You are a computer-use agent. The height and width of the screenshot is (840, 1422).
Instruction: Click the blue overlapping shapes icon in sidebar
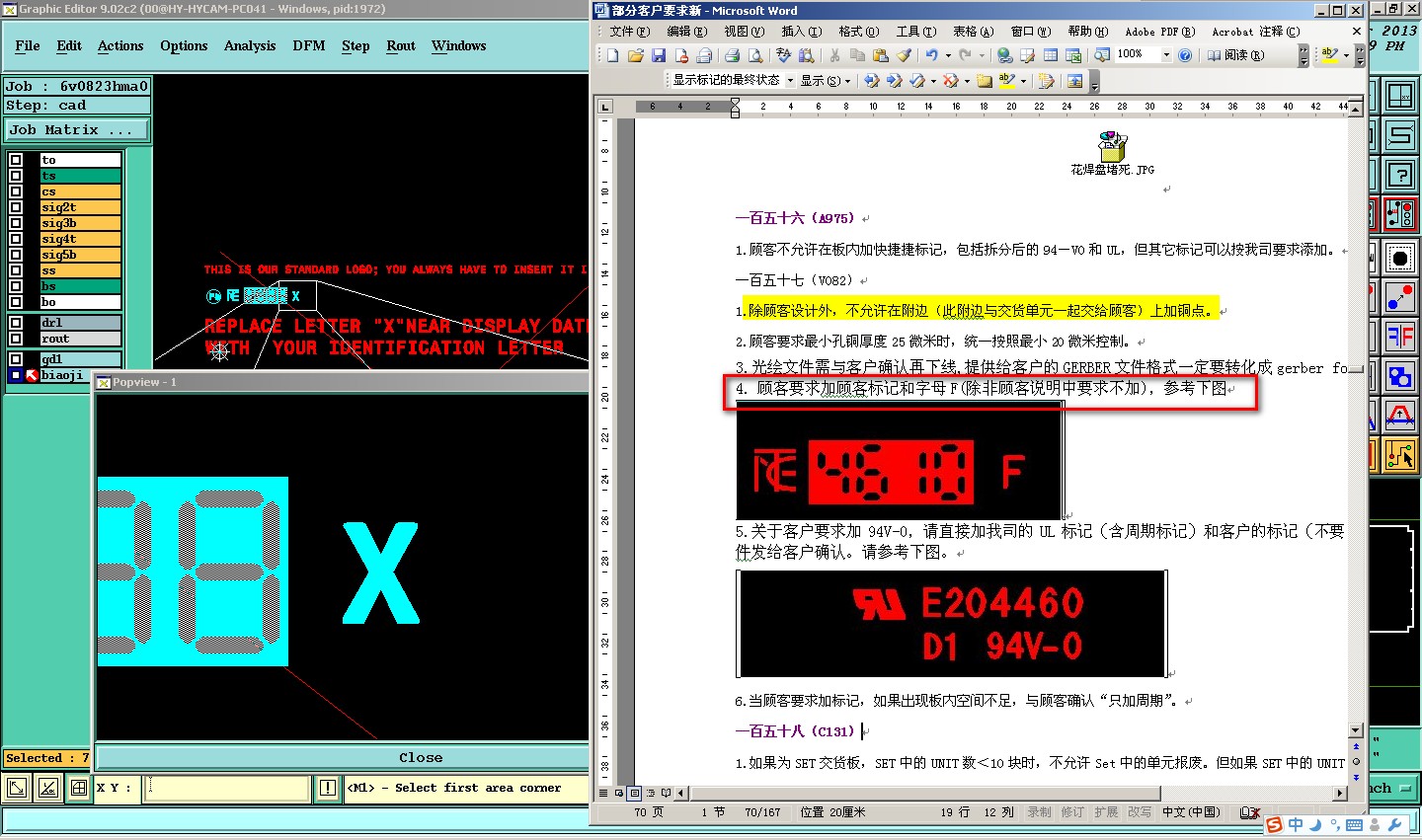click(x=1400, y=376)
